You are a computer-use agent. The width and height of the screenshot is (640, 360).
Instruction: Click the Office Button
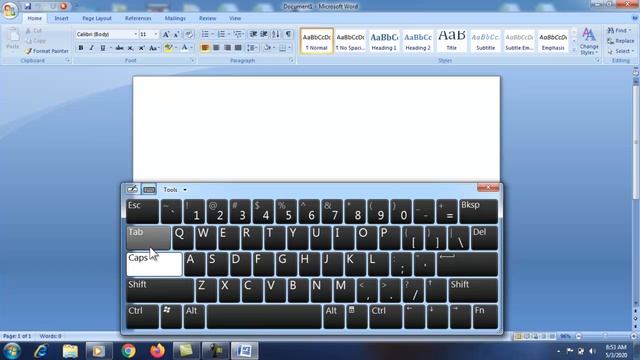pos(9,10)
